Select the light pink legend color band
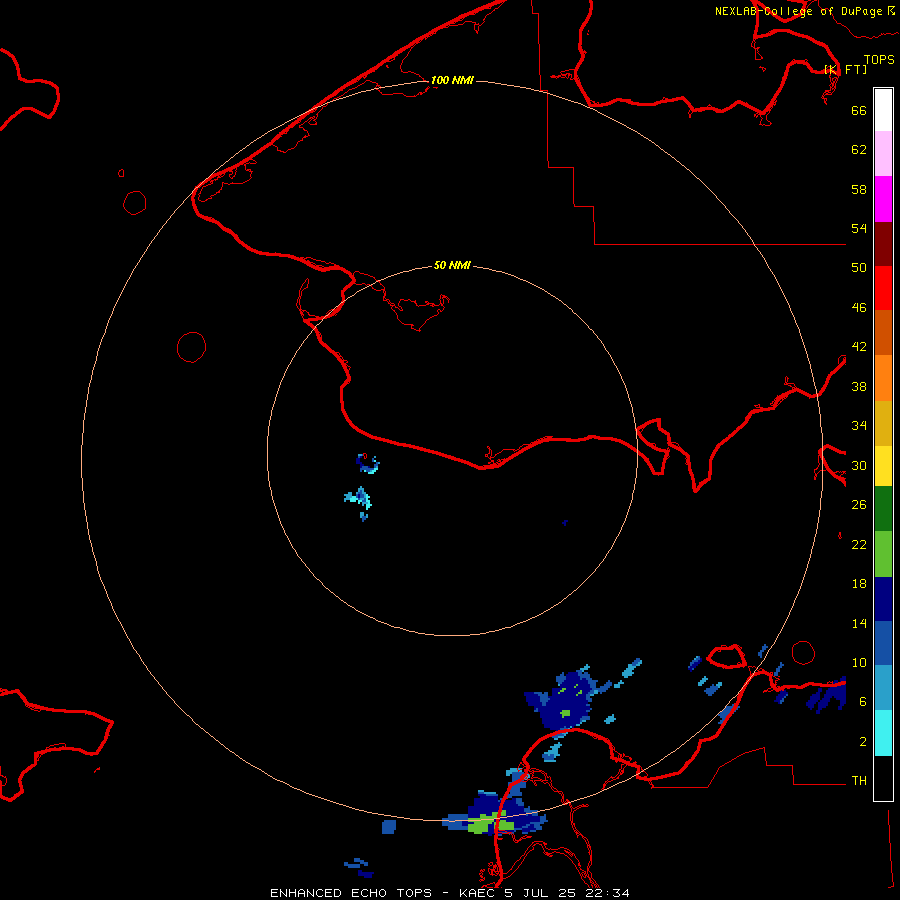The width and height of the screenshot is (900, 900). pos(883,154)
